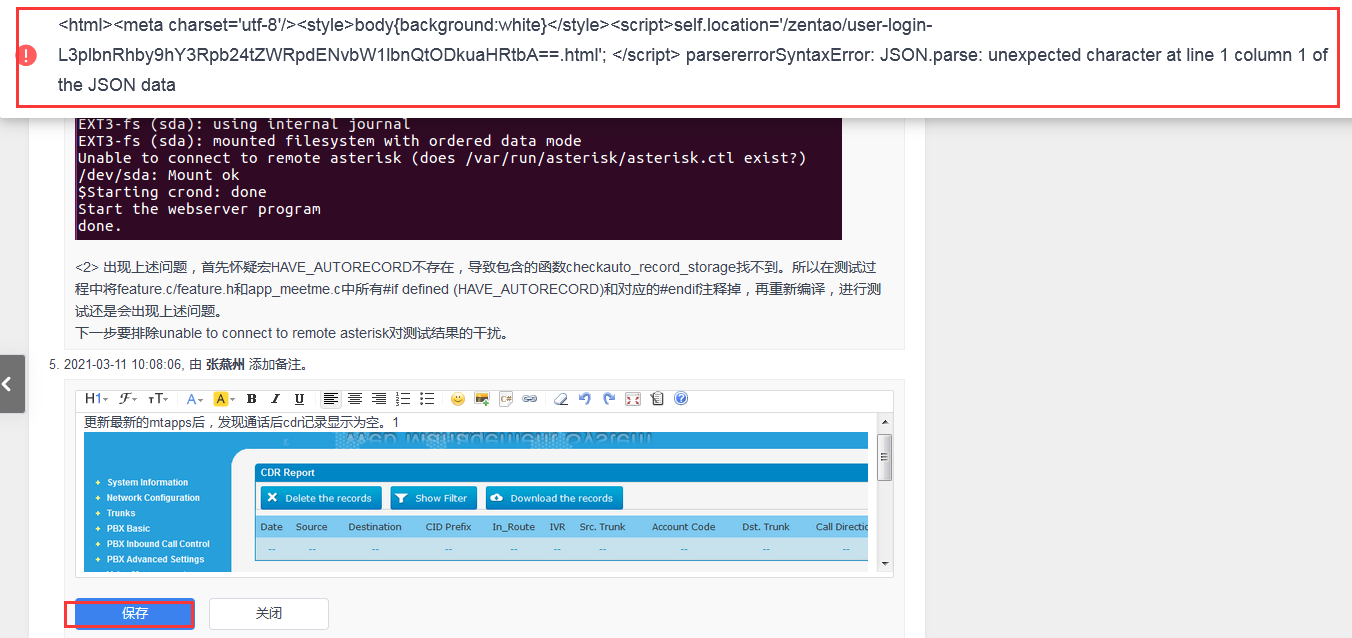
Task: Click the 关闭 close button
Action: (x=269, y=613)
